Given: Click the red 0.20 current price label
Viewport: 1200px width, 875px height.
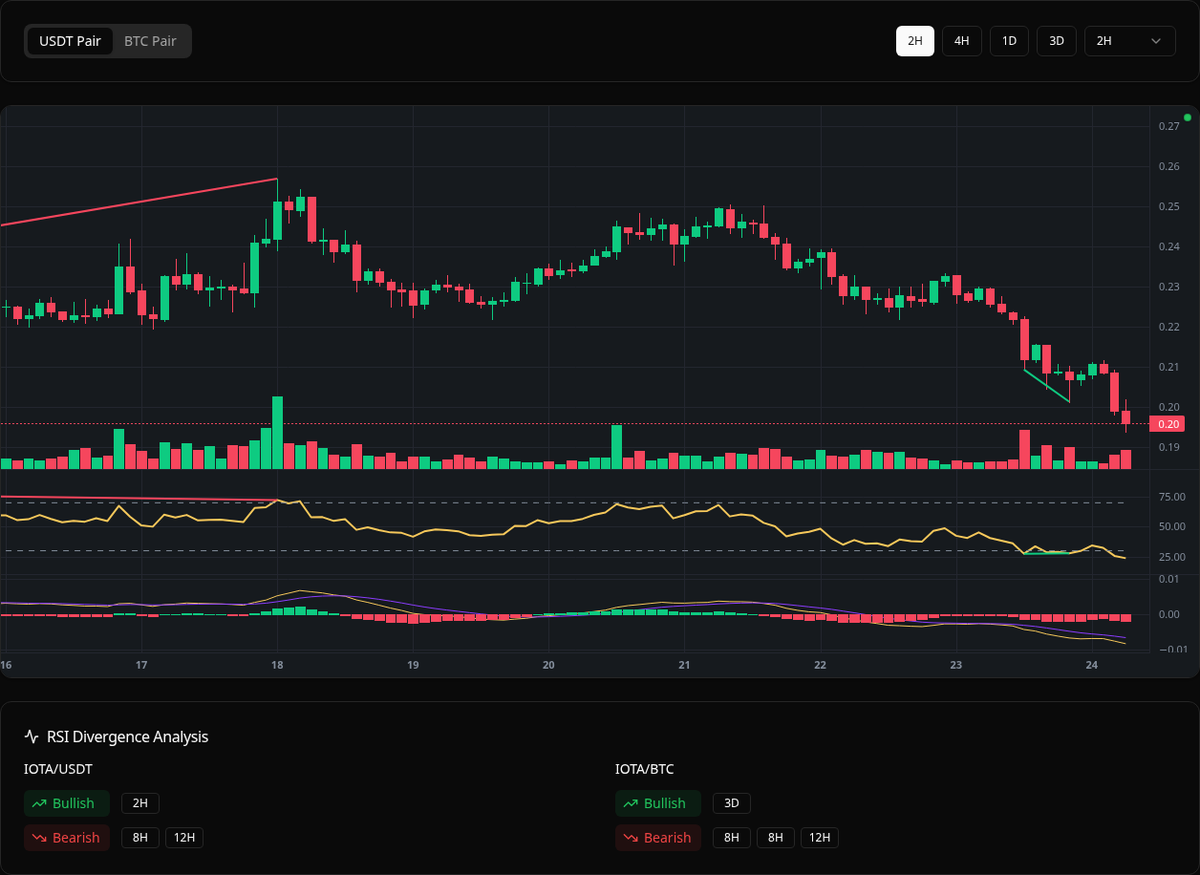Looking at the screenshot, I should click(x=1168, y=424).
